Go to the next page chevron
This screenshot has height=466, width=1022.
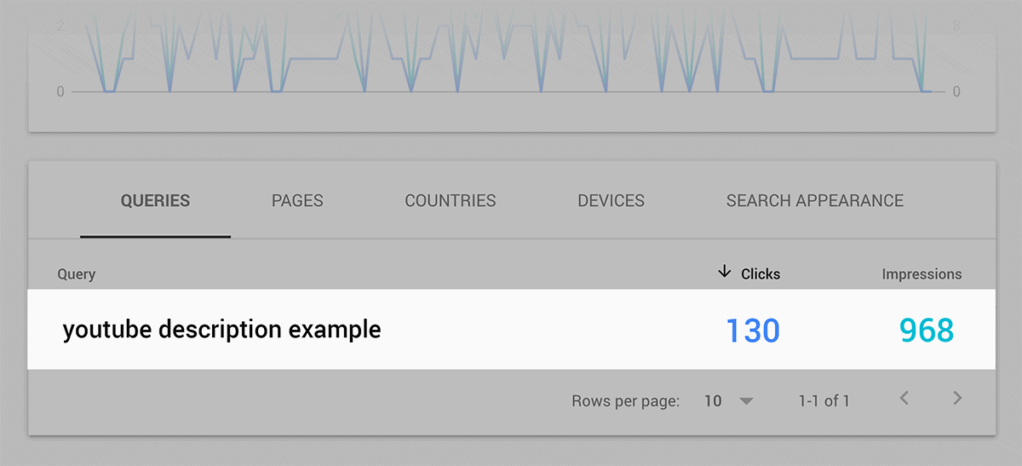click(957, 399)
